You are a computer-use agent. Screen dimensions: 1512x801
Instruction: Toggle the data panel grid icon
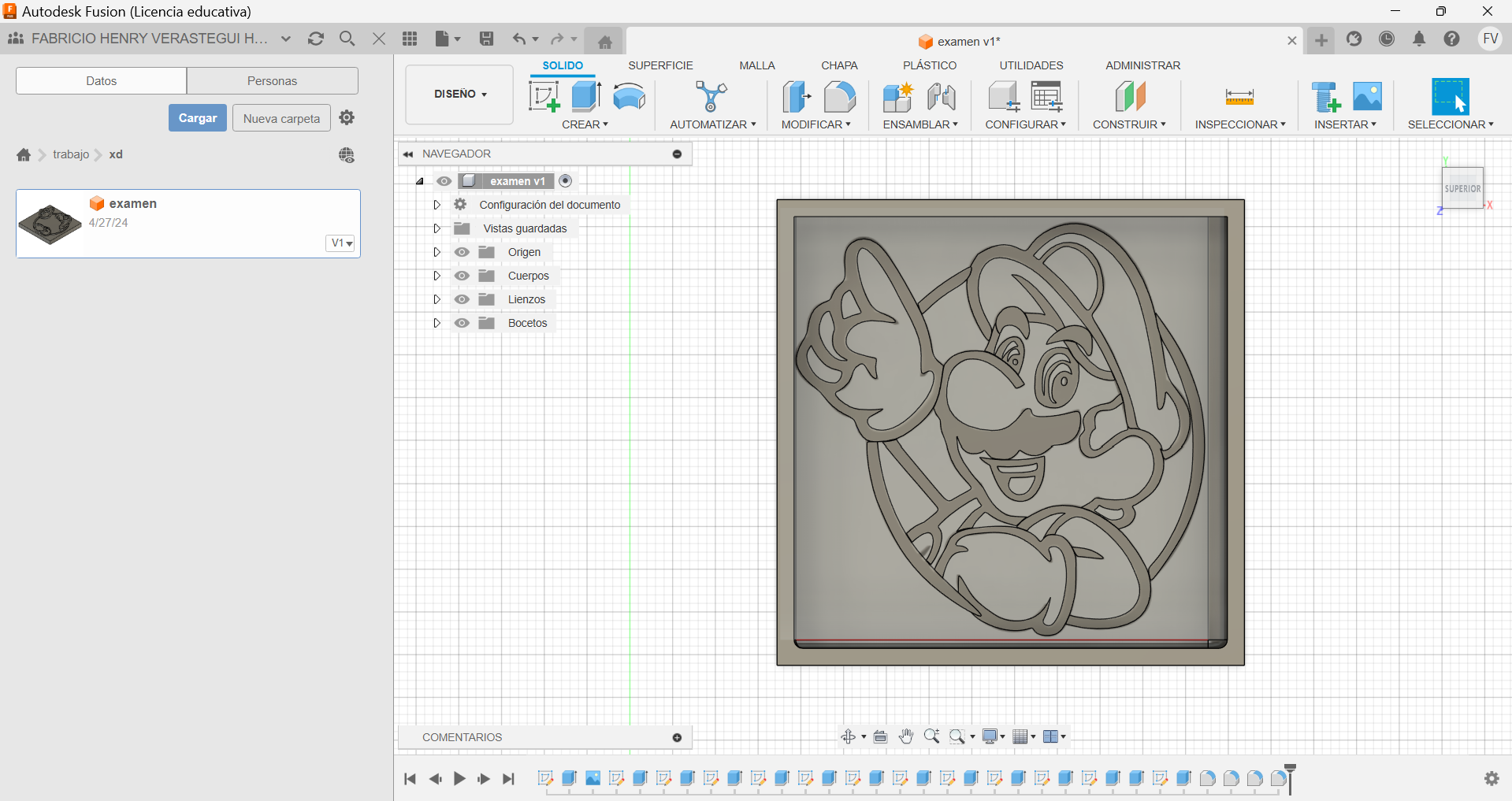(410, 39)
